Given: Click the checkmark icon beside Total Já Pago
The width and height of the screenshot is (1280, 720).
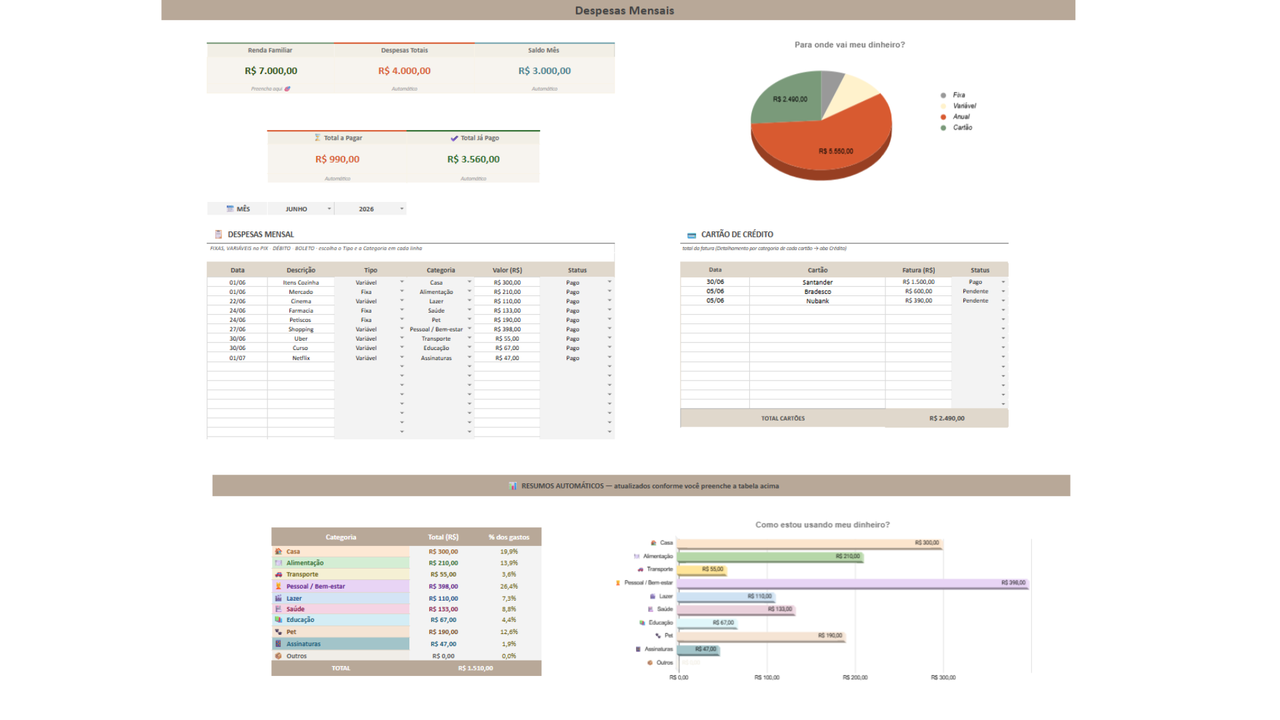Looking at the screenshot, I should tap(454, 138).
